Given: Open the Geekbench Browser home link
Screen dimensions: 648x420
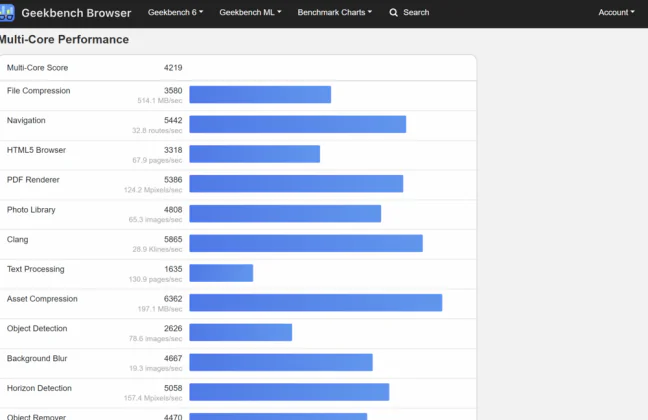Looking at the screenshot, I should 76,13.
